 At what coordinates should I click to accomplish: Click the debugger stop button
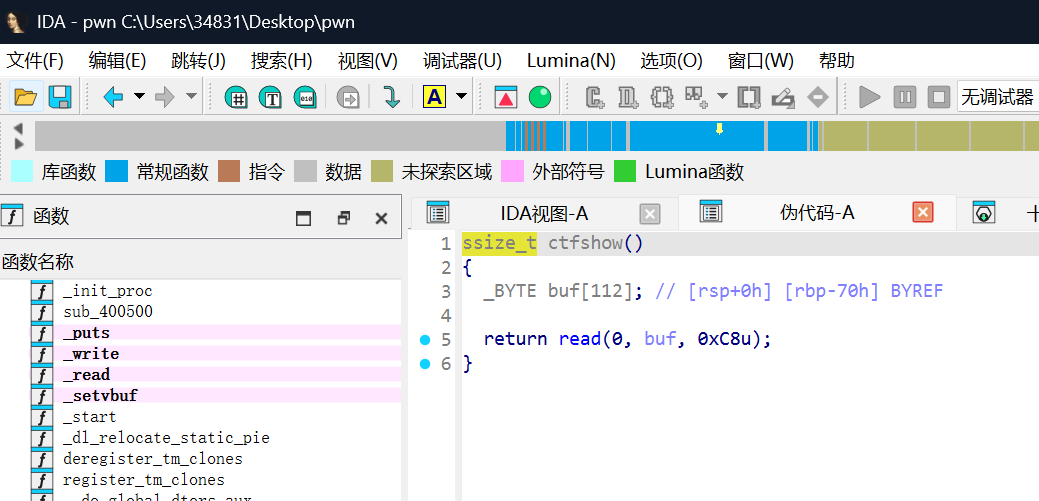[938, 97]
